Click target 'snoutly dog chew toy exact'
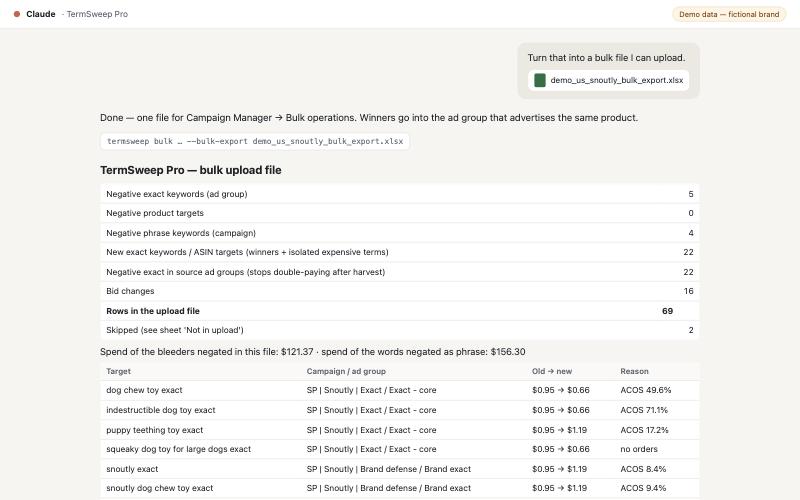800x500 pixels. pyautogui.click(x=160, y=488)
